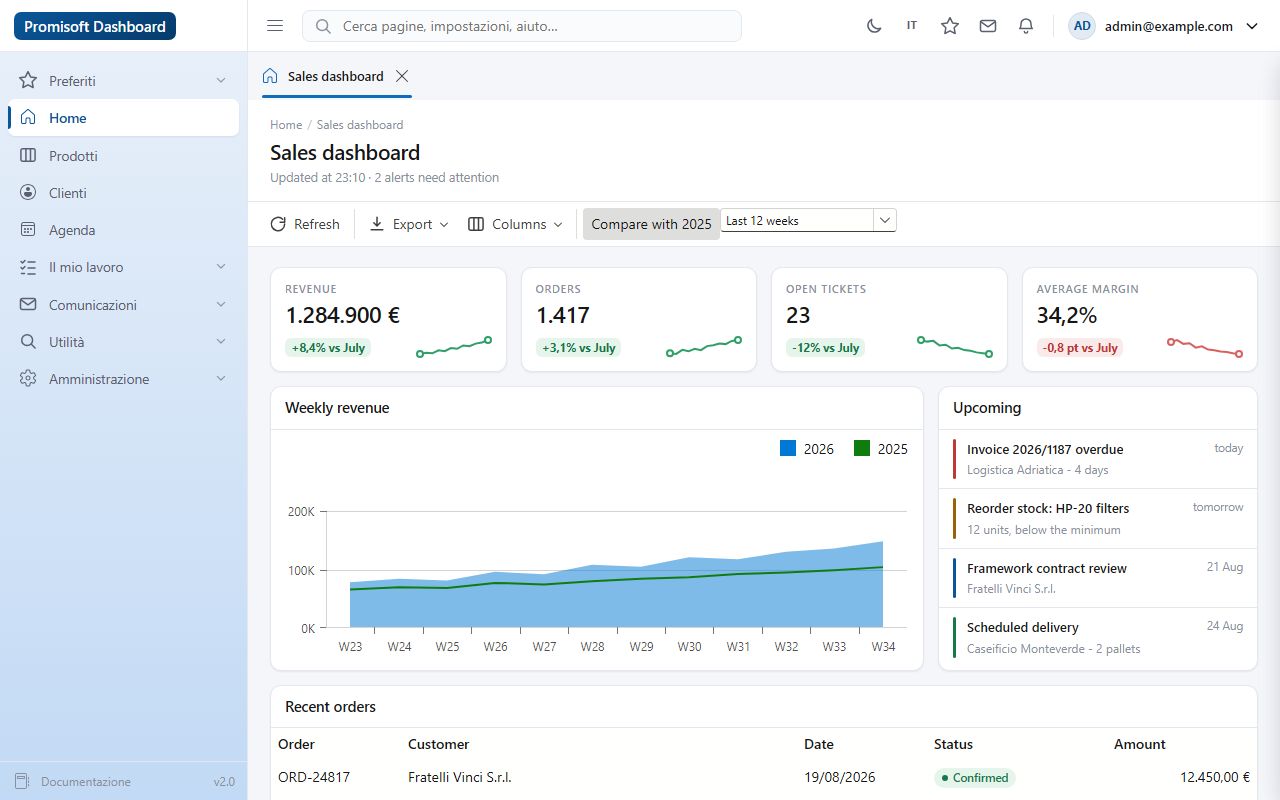The height and width of the screenshot is (800, 1280).
Task: Open Prodotti in the sidebar
Action: pyautogui.click(x=123, y=156)
